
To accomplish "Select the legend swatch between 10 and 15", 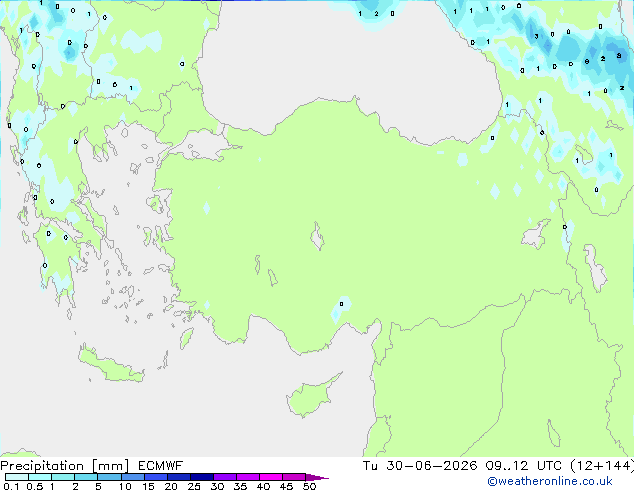I will (133, 477).
